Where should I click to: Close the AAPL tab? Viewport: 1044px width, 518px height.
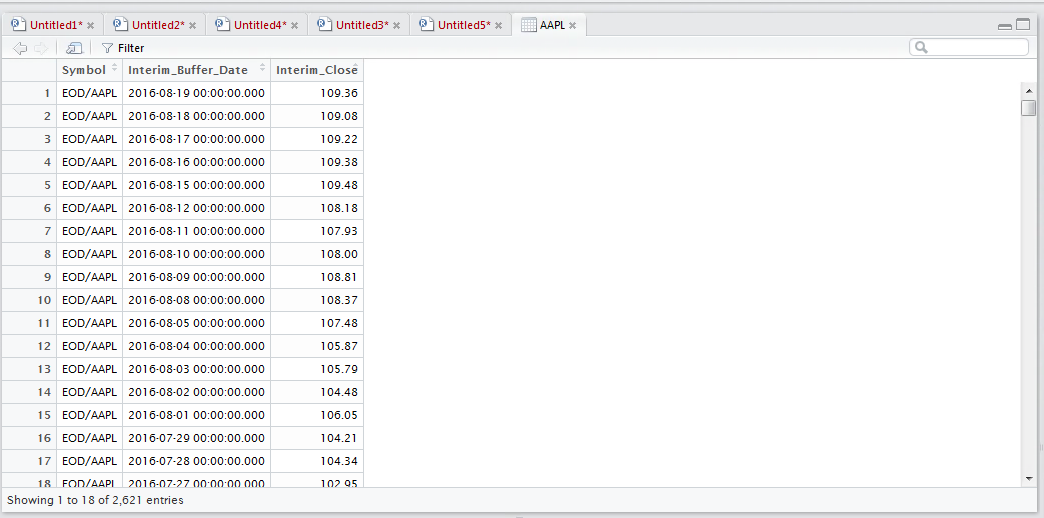[573, 25]
